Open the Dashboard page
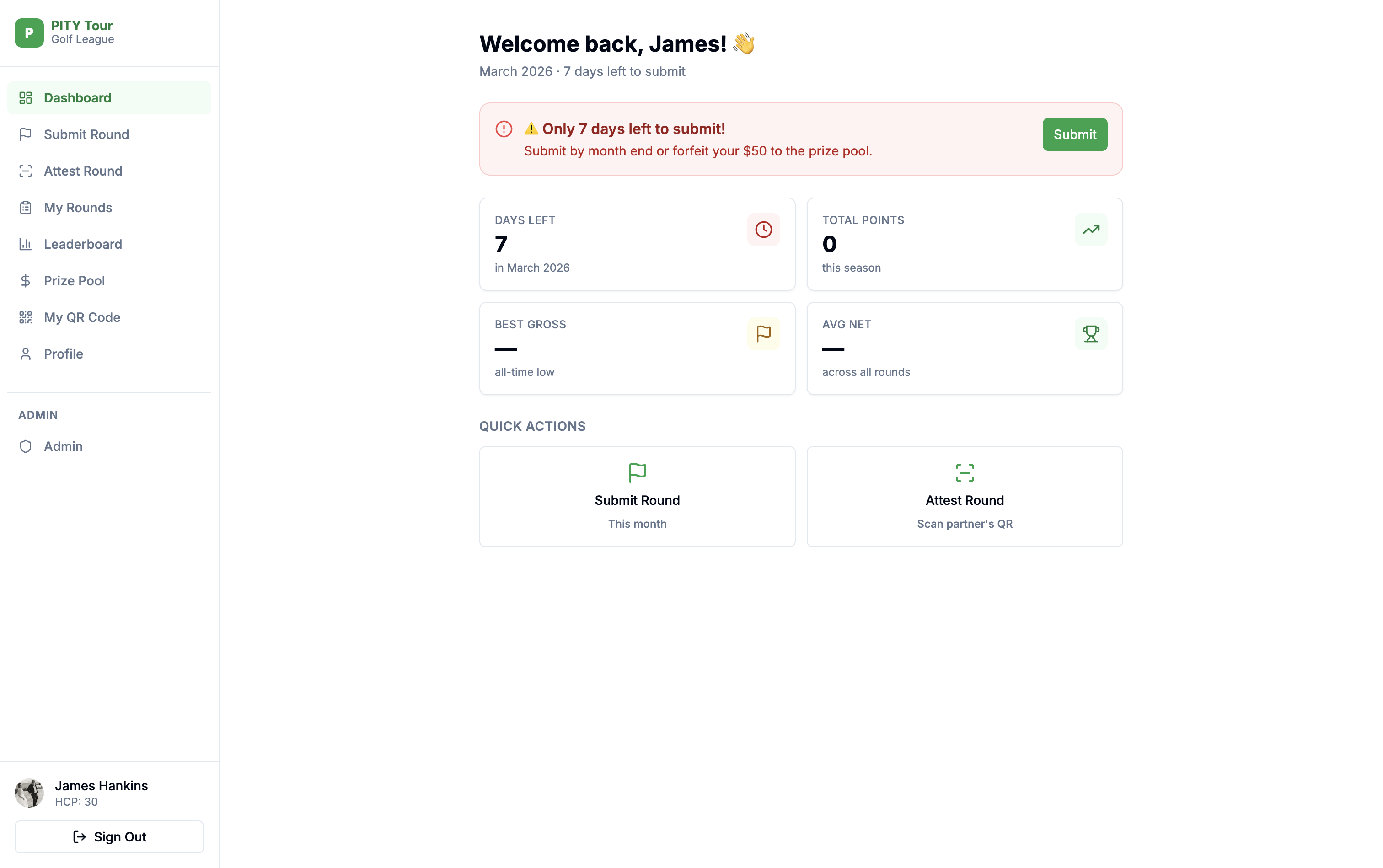 [77, 98]
